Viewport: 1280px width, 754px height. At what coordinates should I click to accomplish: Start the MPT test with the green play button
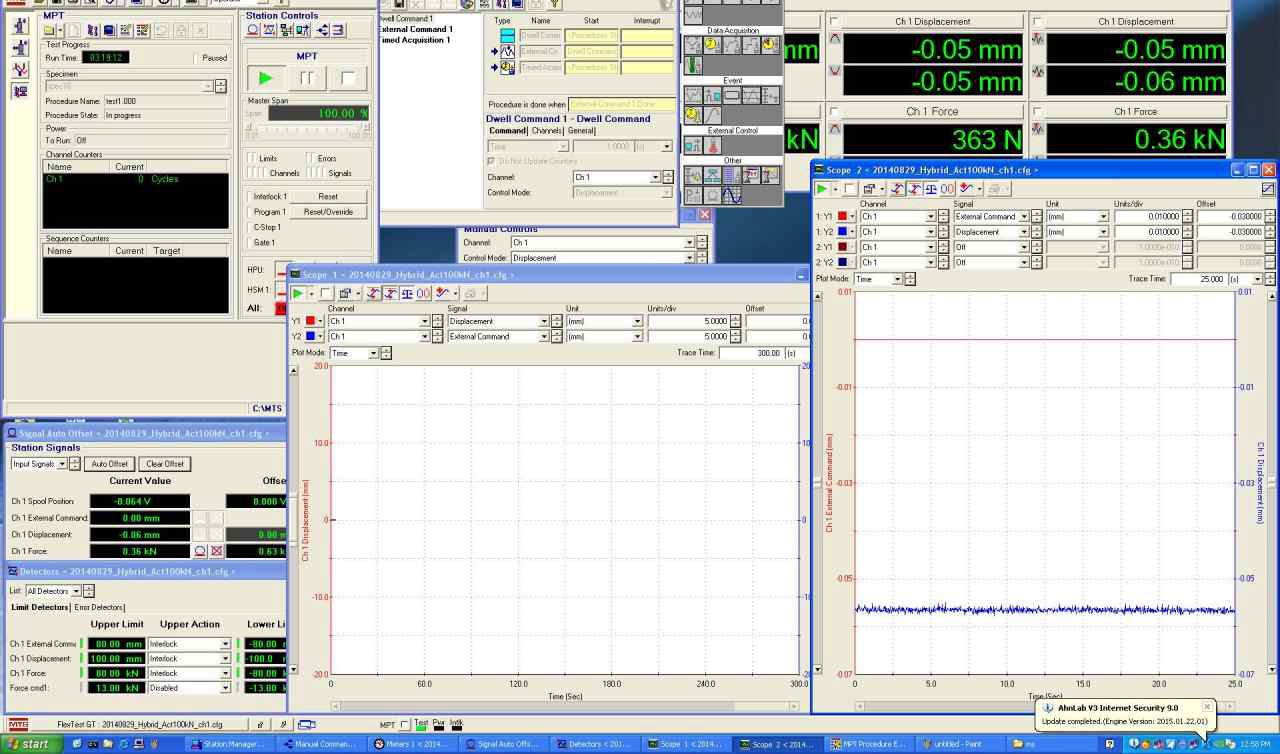click(x=265, y=78)
